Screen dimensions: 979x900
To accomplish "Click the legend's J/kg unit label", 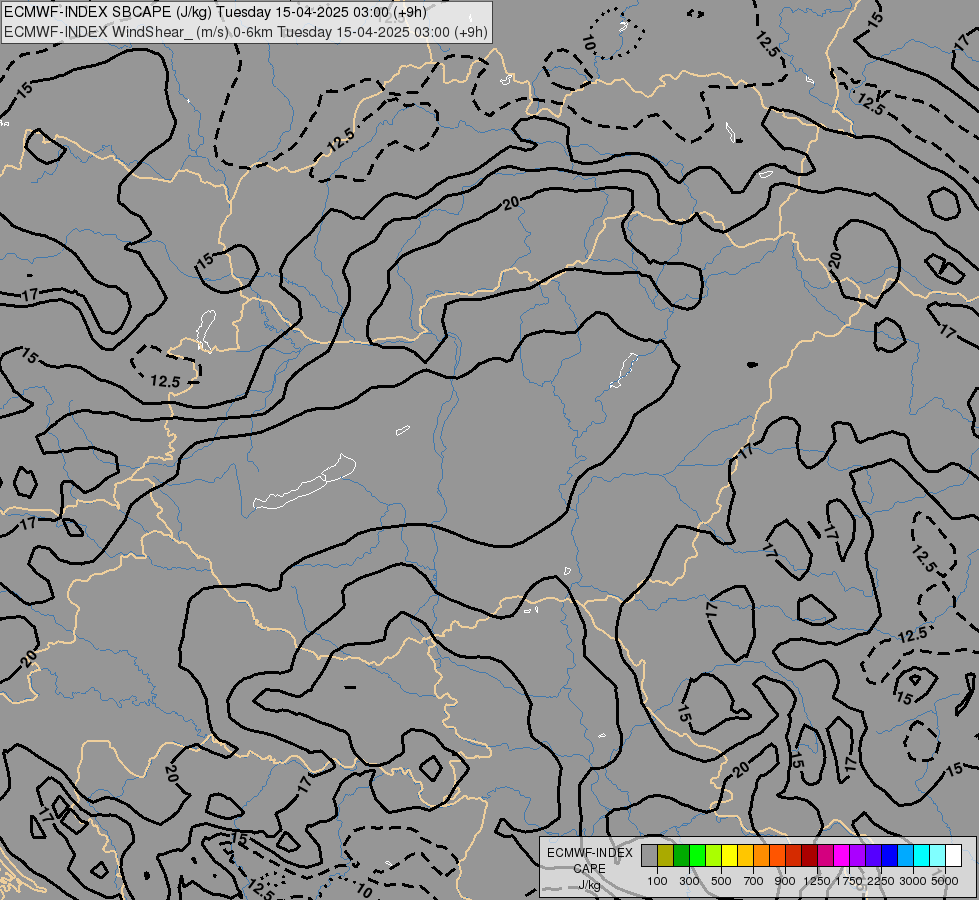I will click(589, 886).
